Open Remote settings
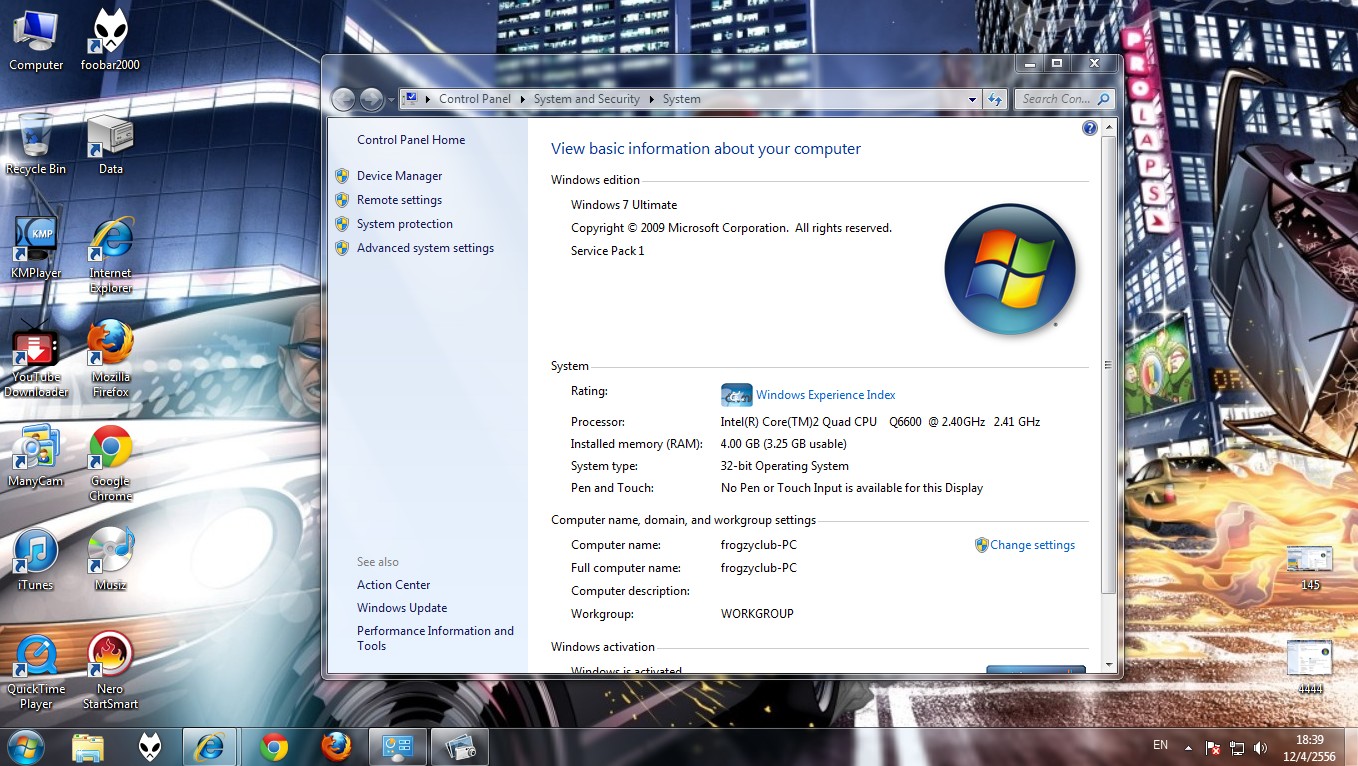This screenshot has height=766, width=1358. (399, 200)
